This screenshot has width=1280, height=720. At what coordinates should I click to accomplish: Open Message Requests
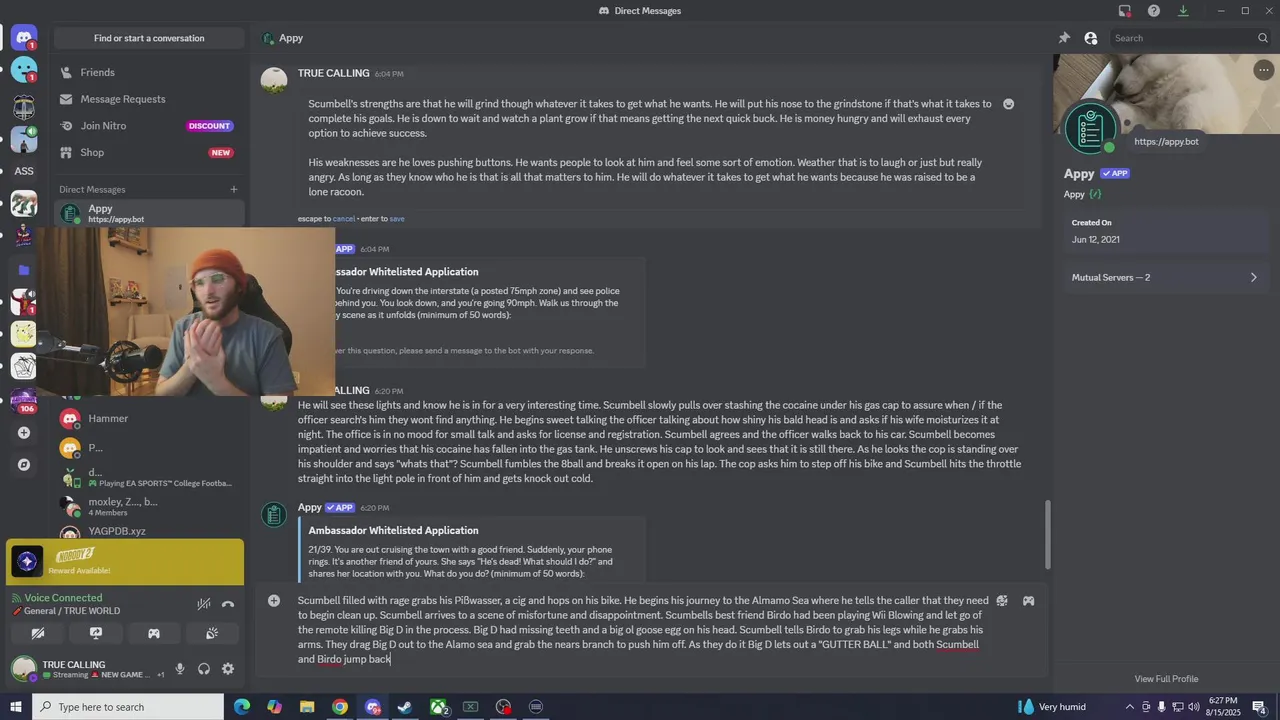(149, 99)
